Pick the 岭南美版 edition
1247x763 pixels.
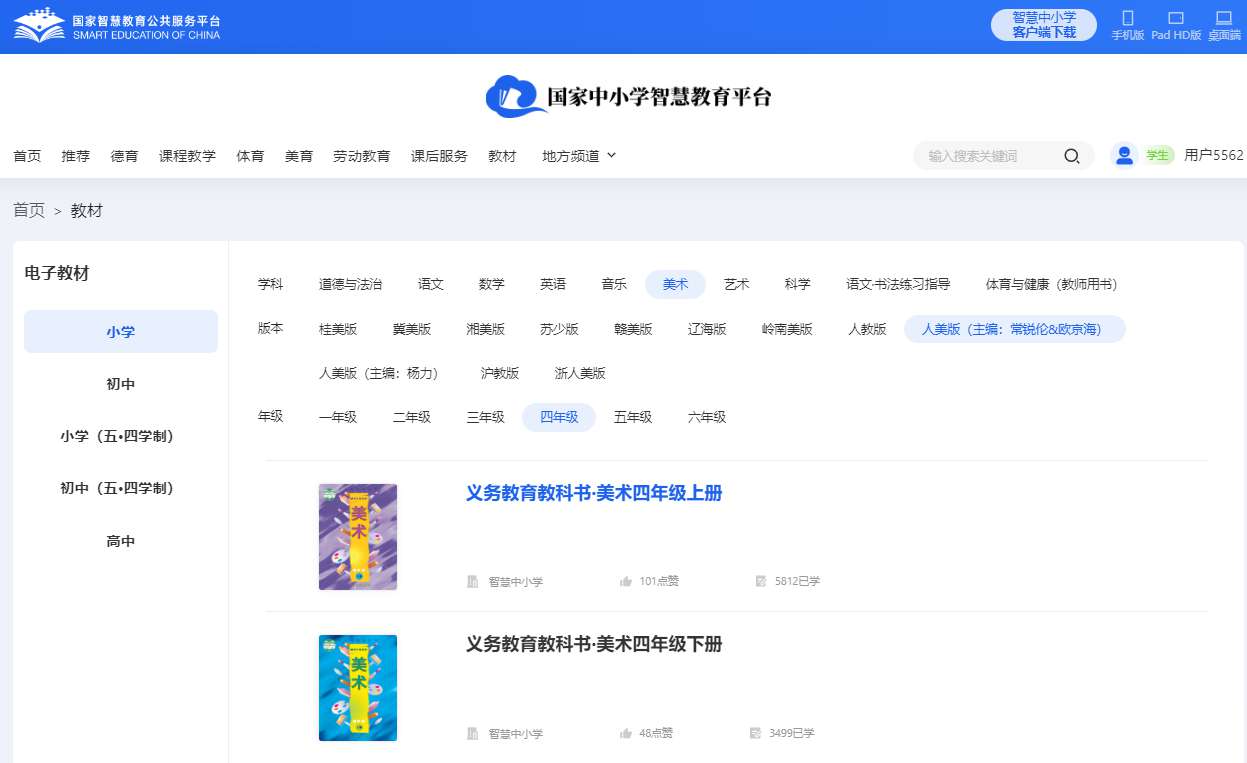pos(787,329)
